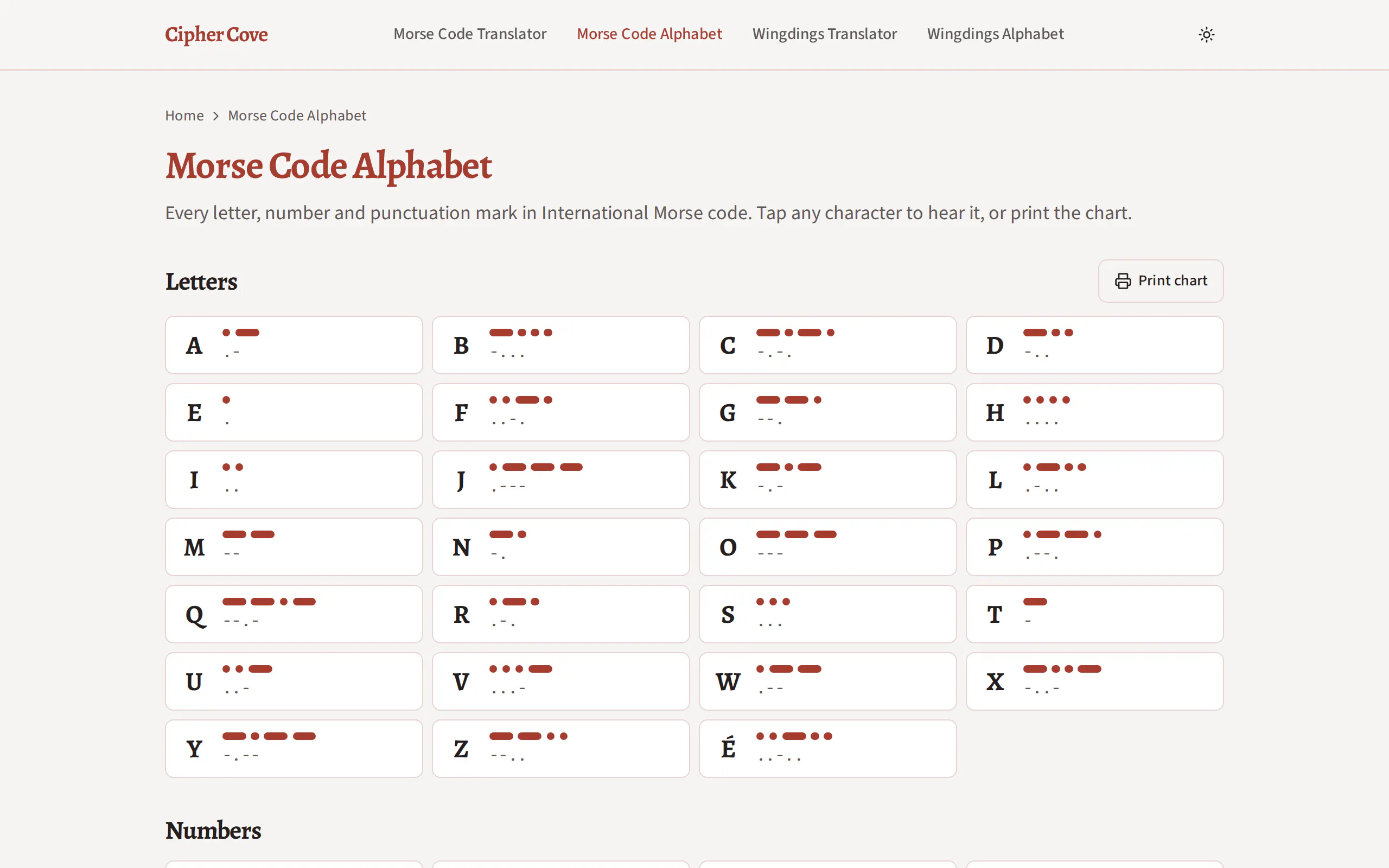Tap the letter O card
Screen dimensions: 1389x868
coord(827,546)
